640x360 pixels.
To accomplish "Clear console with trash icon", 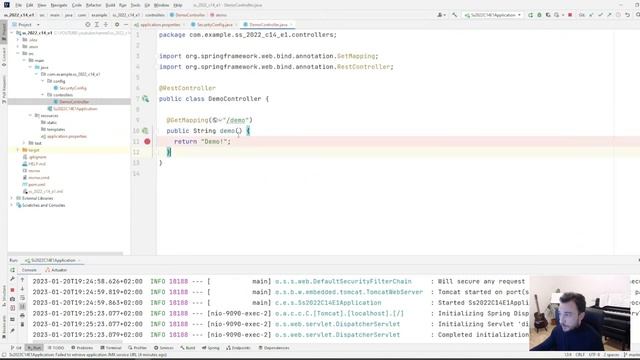I will [22, 324].
